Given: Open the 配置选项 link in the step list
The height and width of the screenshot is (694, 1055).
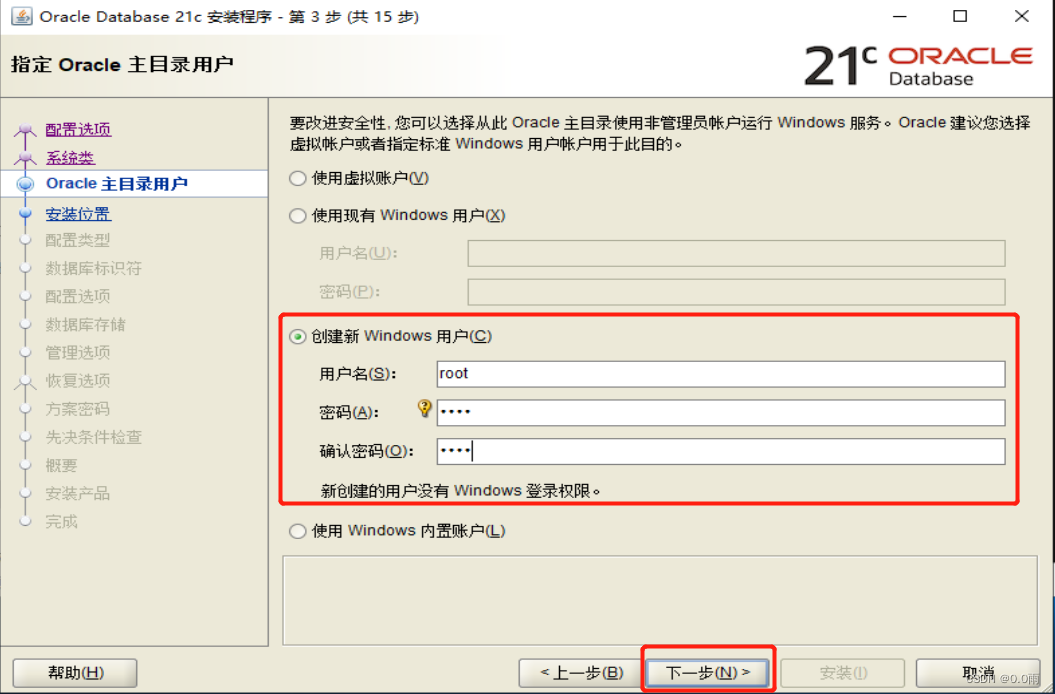Looking at the screenshot, I should 78,129.
